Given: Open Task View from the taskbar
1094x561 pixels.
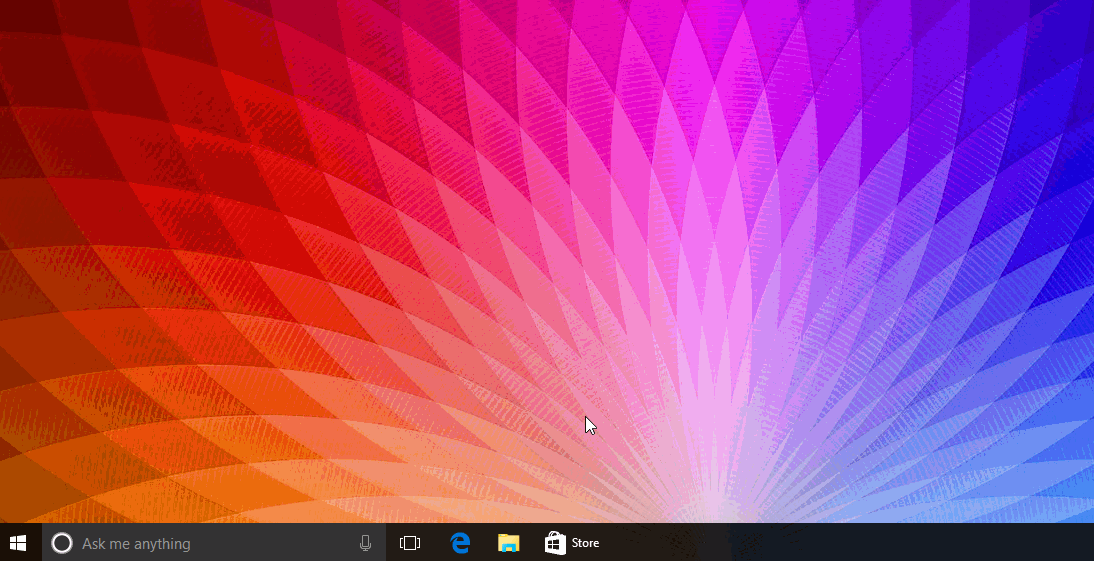Looking at the screenshot, I should pos(410,543).
